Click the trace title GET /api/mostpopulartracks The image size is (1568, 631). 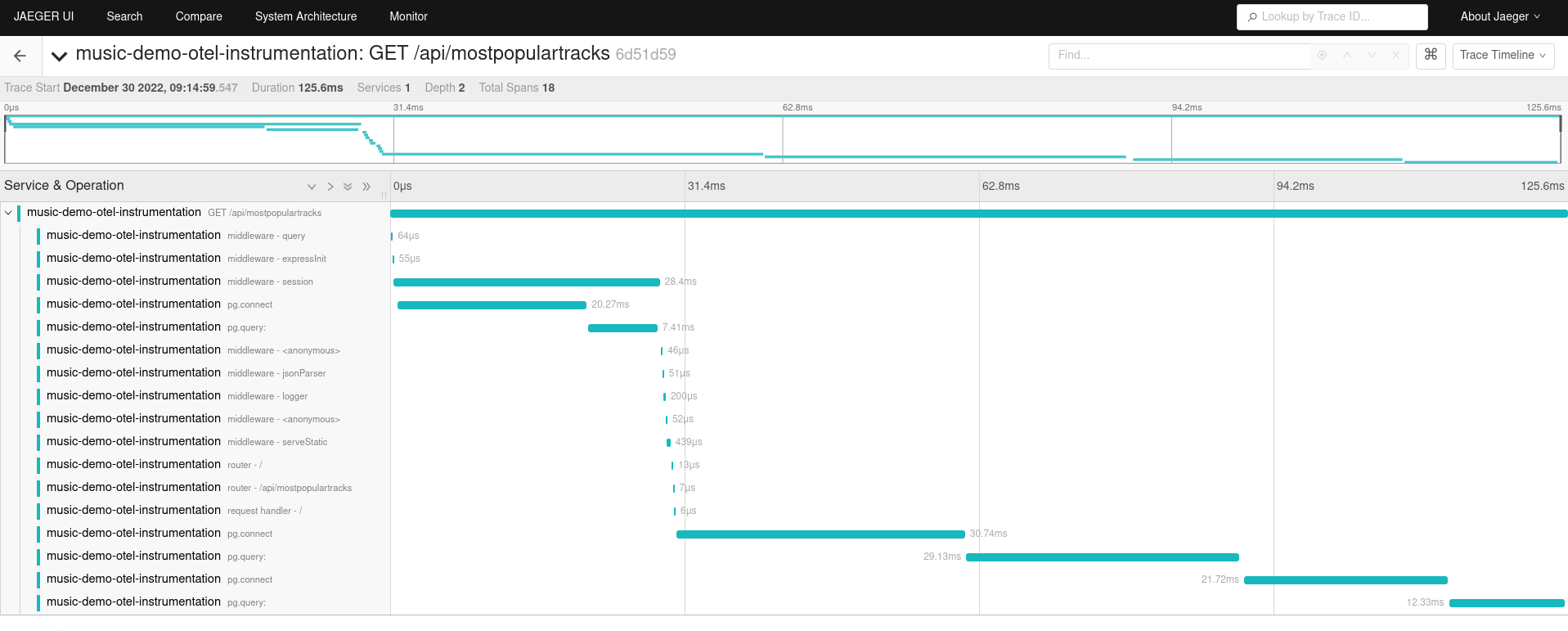343,54
